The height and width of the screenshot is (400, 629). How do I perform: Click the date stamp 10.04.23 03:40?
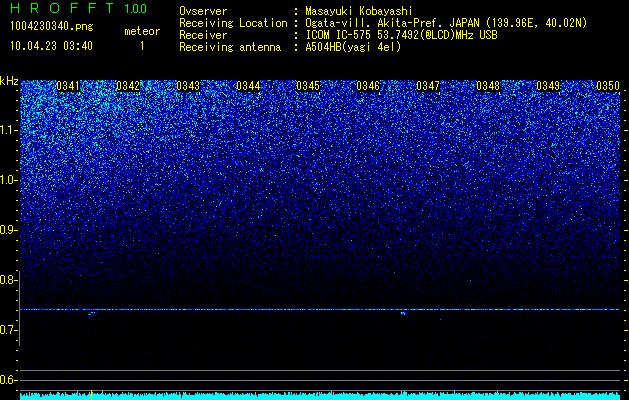[x=51, y=46]
